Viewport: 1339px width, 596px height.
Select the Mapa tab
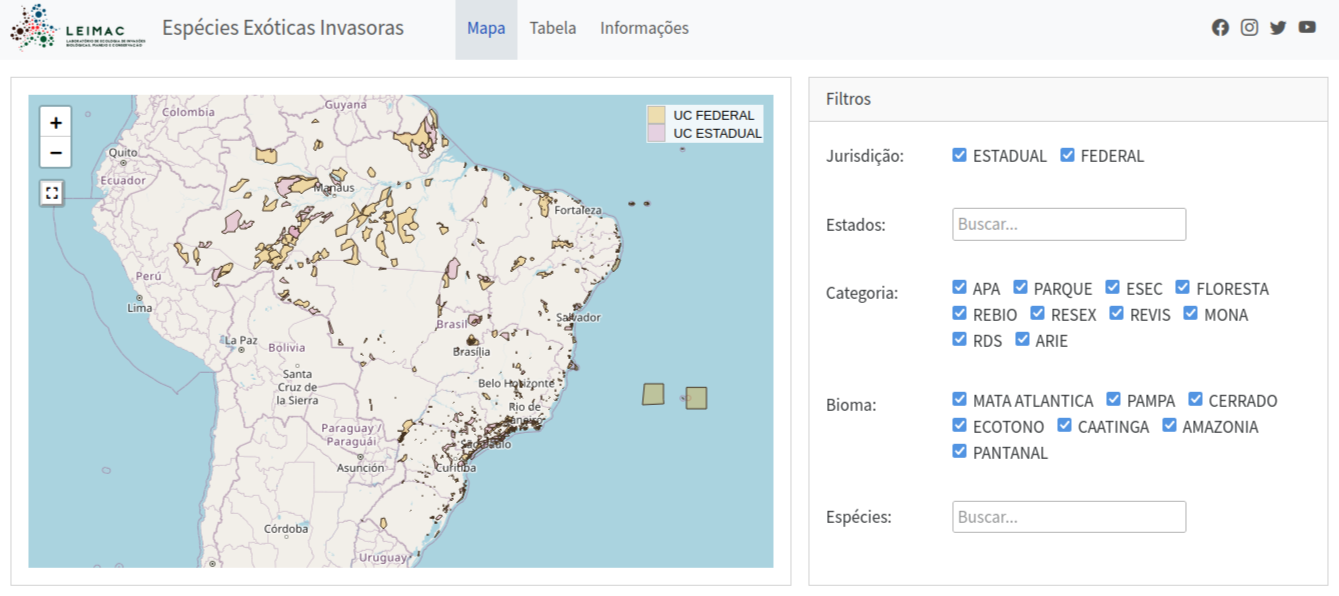[486, 28]
